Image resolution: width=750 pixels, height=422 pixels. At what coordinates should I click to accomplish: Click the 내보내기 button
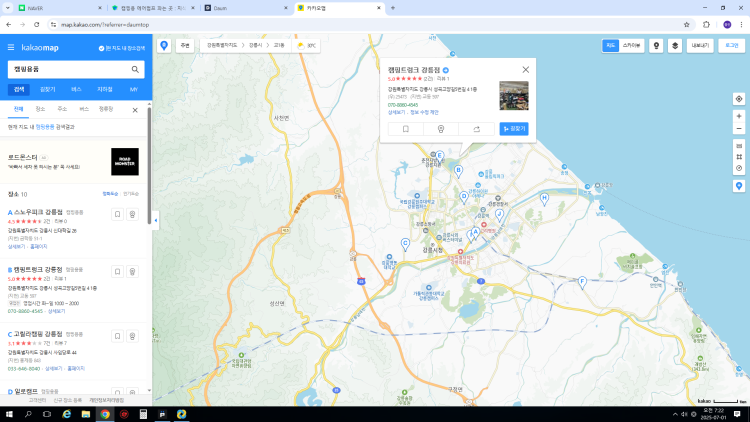tap(700, 45)
